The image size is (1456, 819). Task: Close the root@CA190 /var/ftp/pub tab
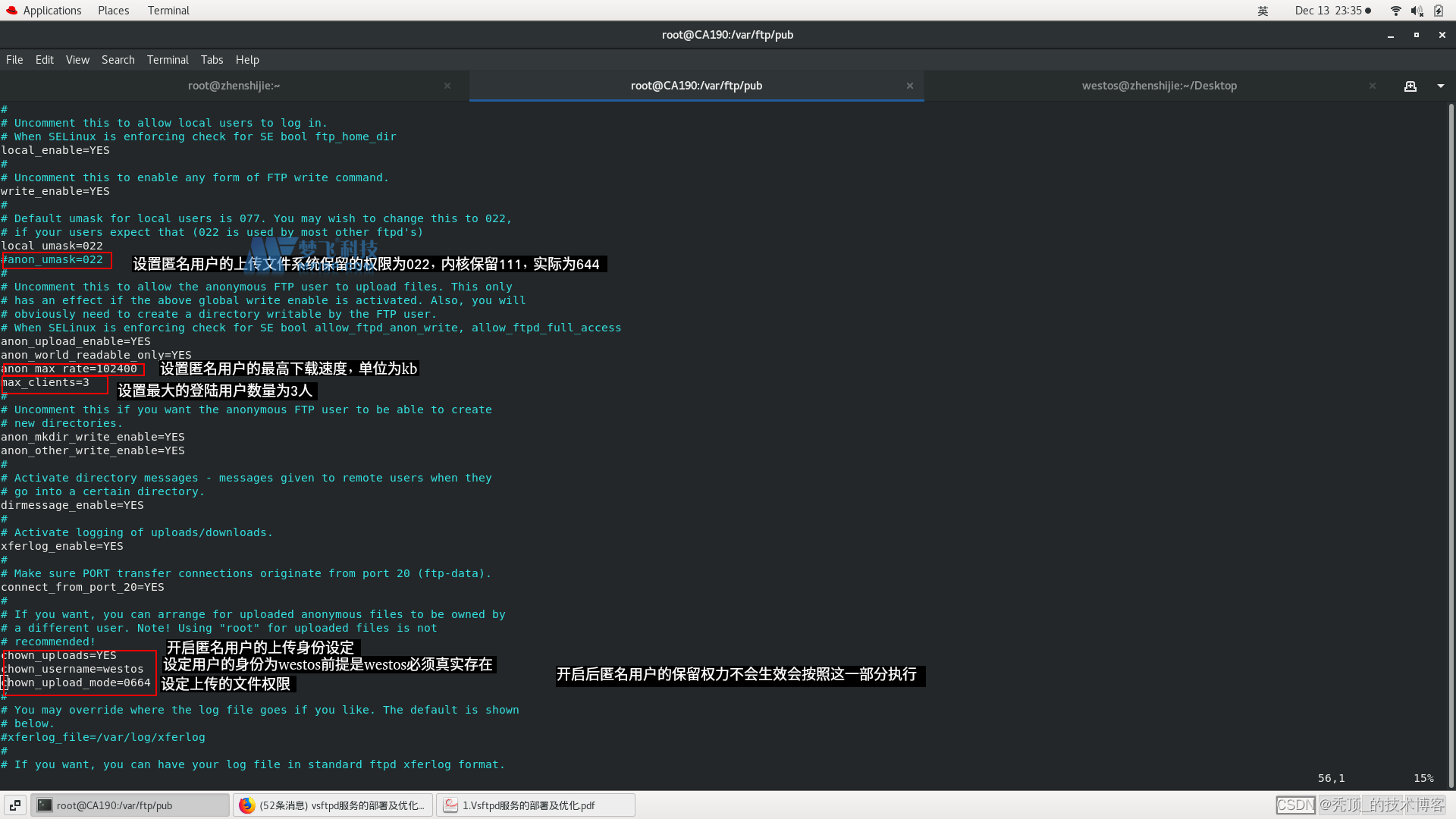click(x=909, y=86)
